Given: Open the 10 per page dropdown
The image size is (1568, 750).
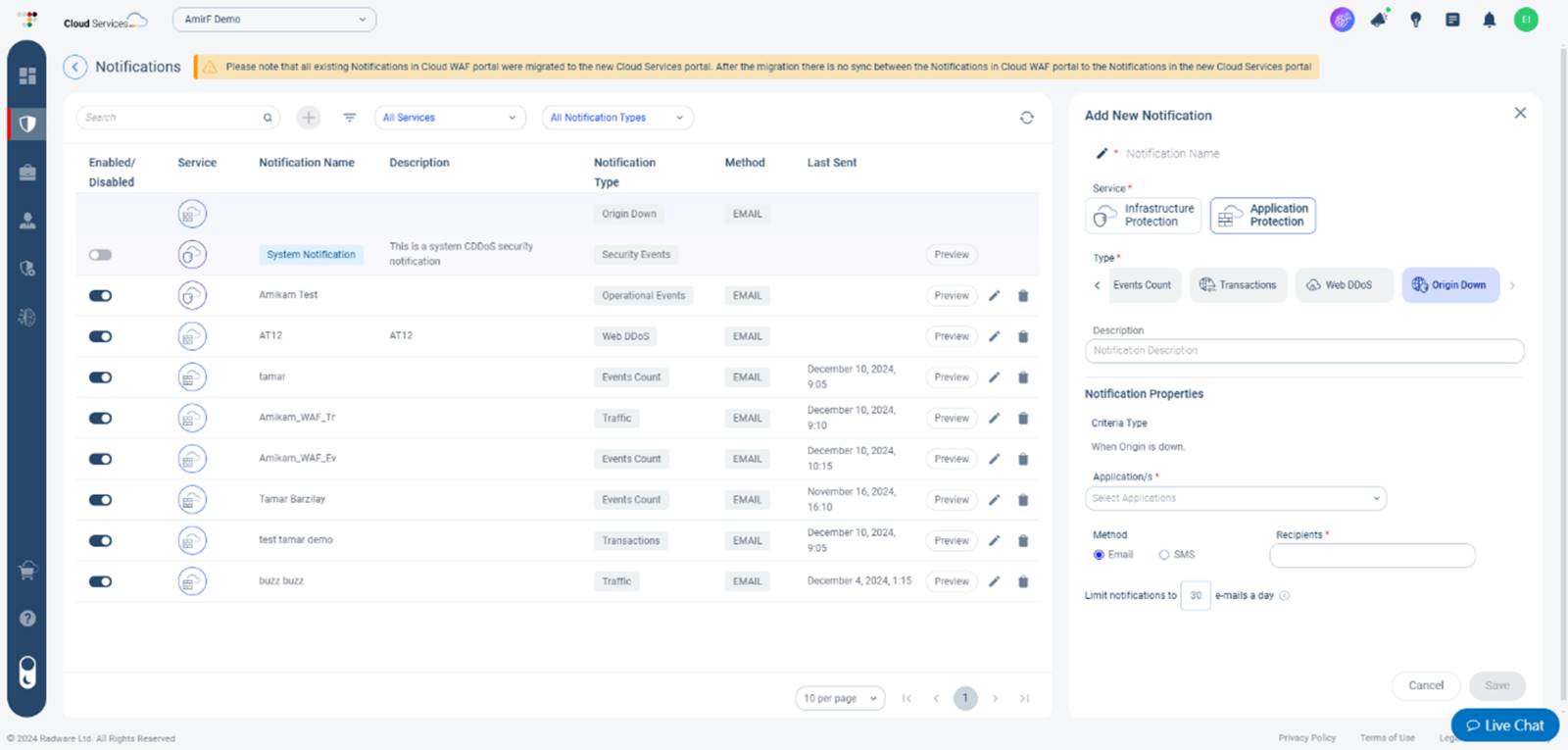Looking at the screenshot, I should click(840, 698).
